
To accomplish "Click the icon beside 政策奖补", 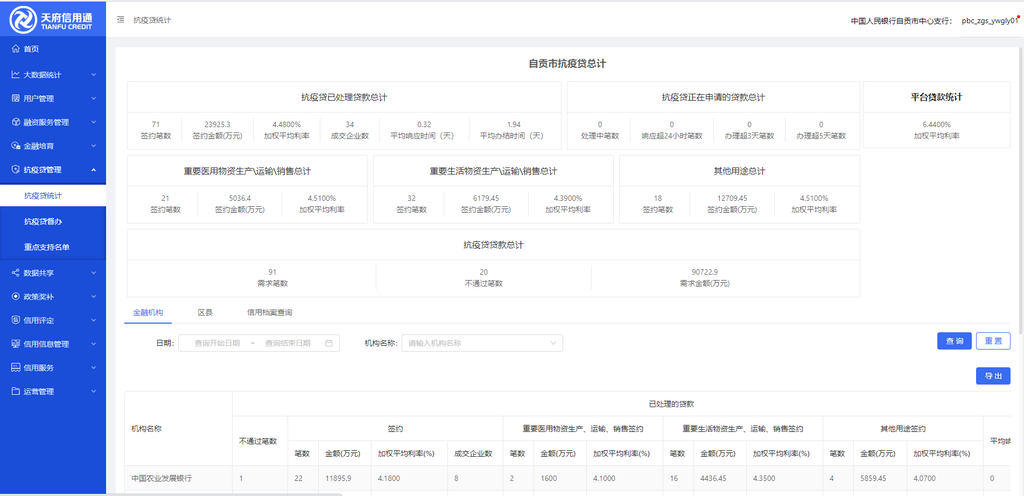I will pos(15,296).
